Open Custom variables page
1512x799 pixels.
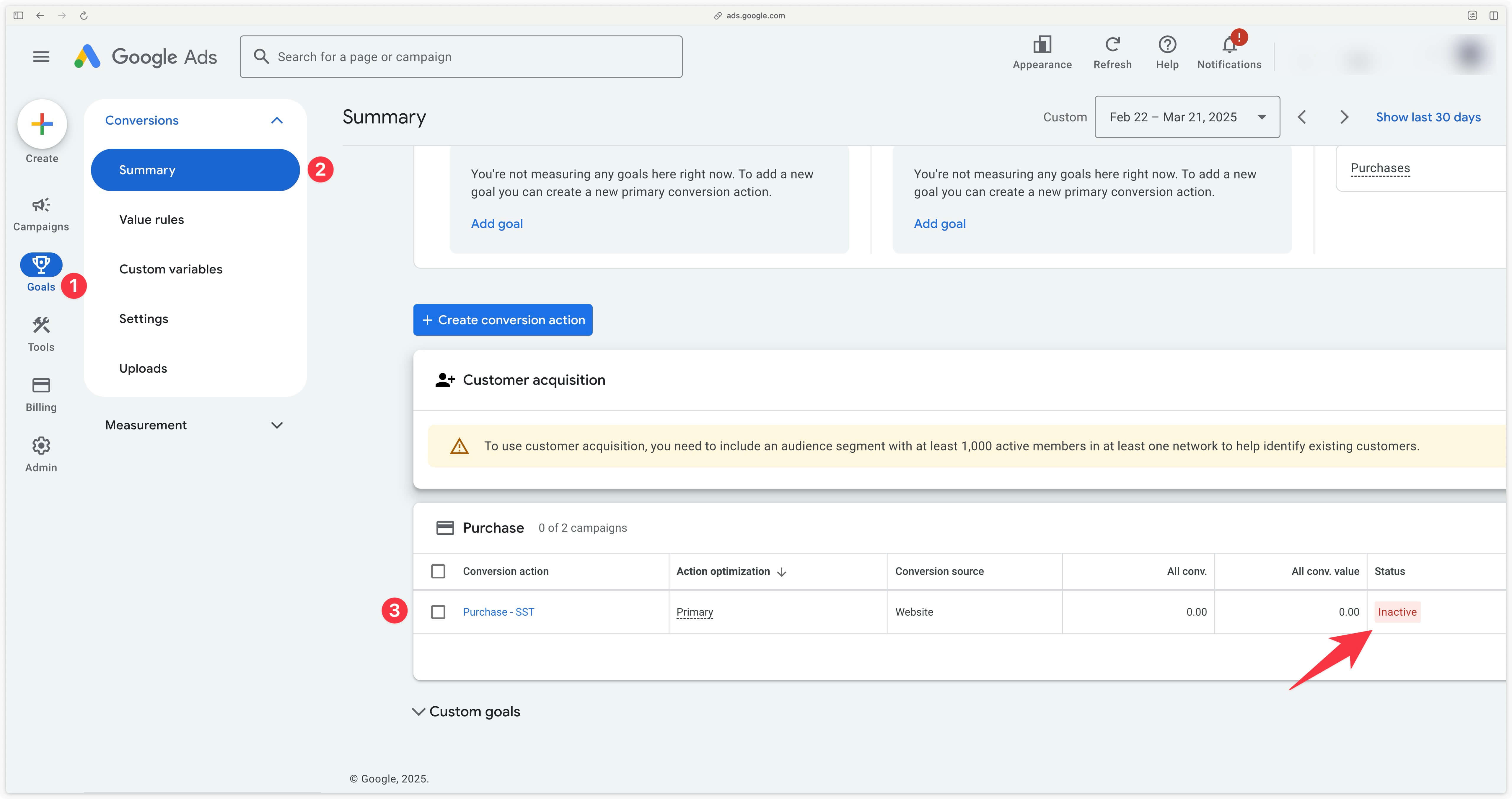click(x=171, y=269)
